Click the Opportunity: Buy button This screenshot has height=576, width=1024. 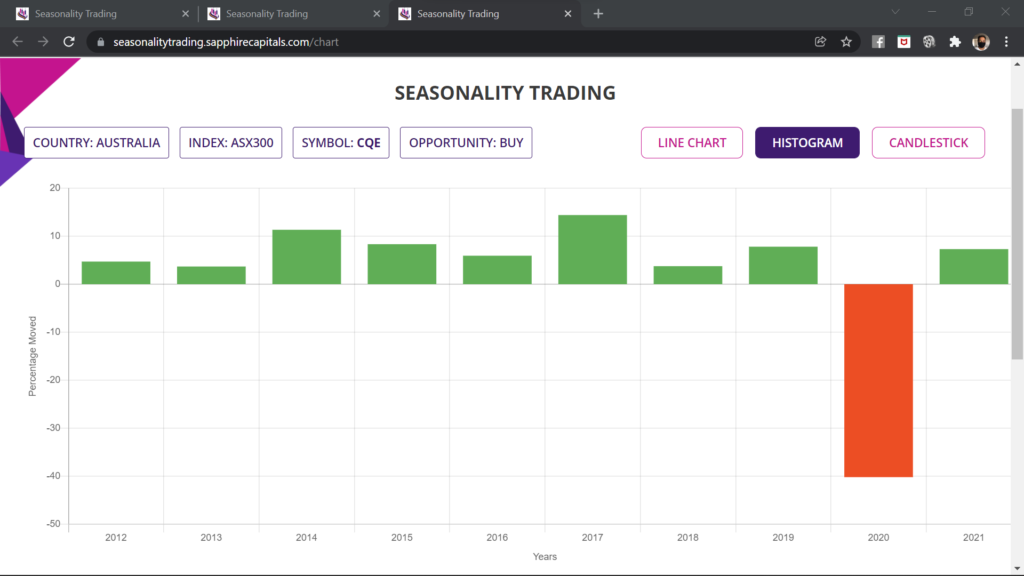(x=466, y=143)
